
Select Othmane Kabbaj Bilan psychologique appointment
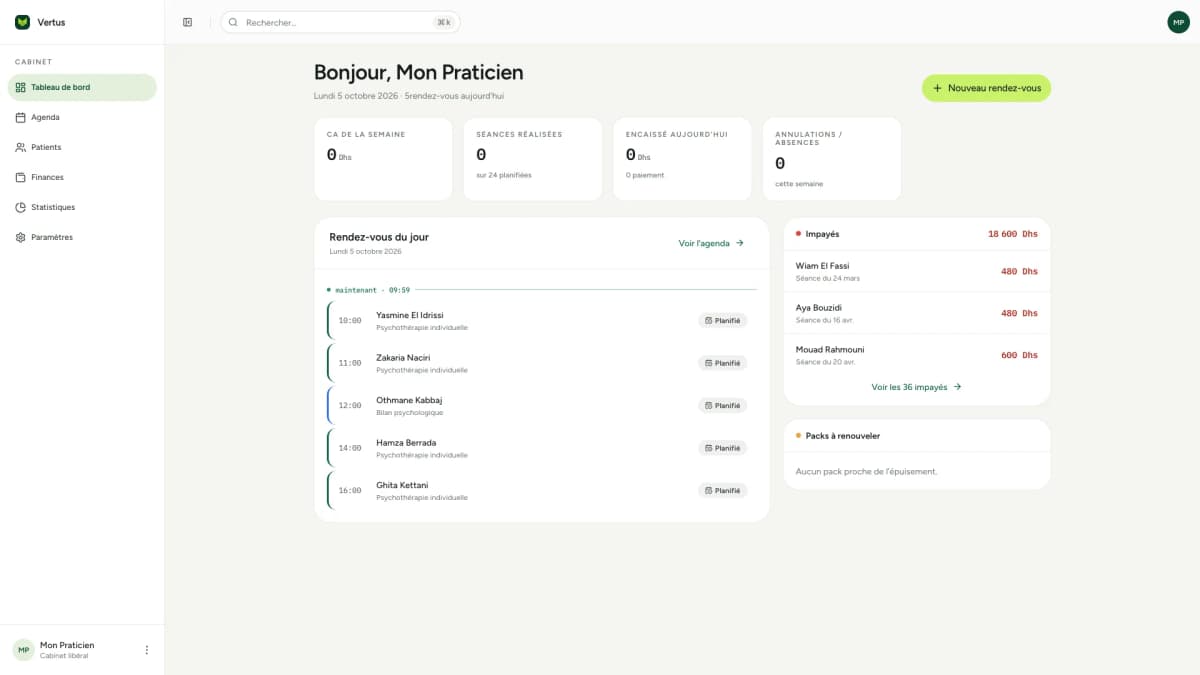541,406
